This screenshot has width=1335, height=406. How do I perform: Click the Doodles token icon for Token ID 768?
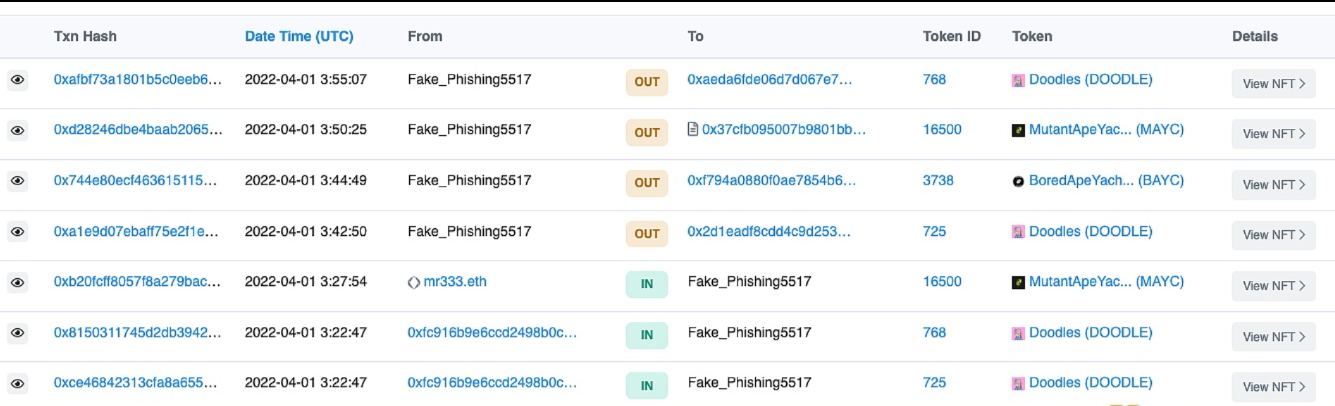pyautogui.click(x=1019, y=80)
